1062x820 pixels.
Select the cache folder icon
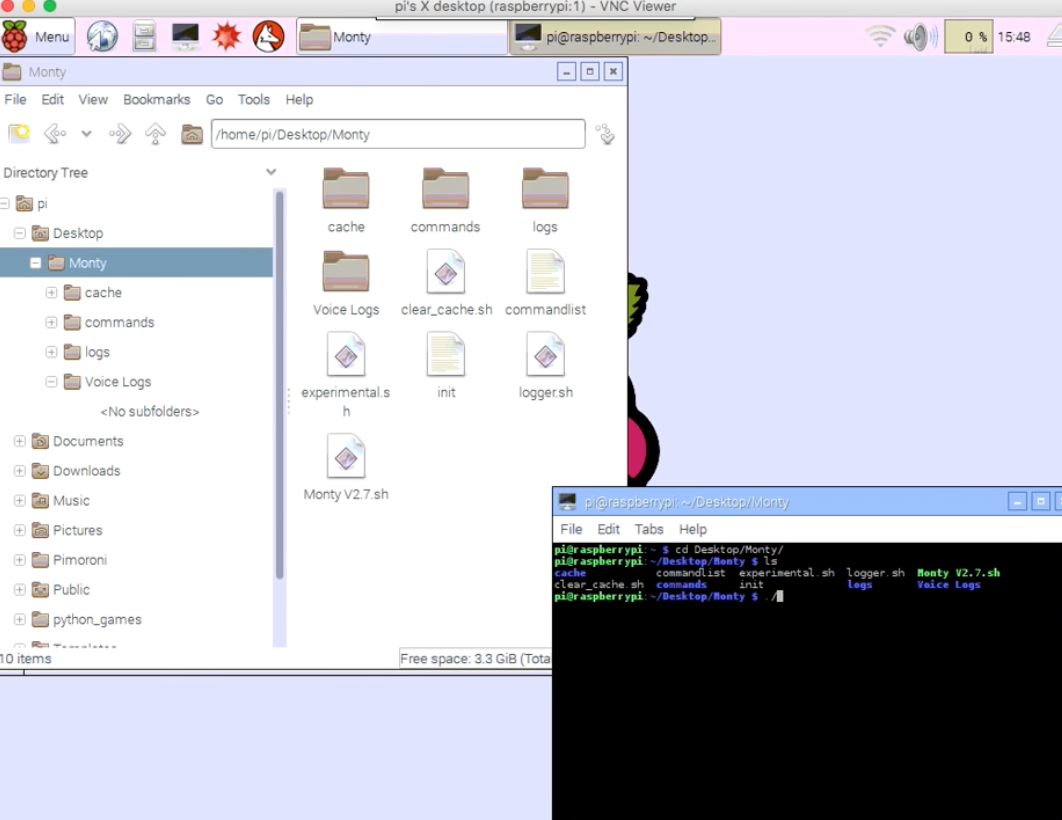tap(346, 190)
